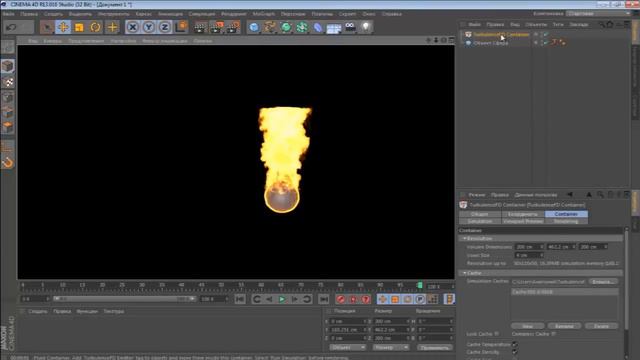Activate the Scale tool
Viewport: 640px width, 360px height.
tap(79, 27)
